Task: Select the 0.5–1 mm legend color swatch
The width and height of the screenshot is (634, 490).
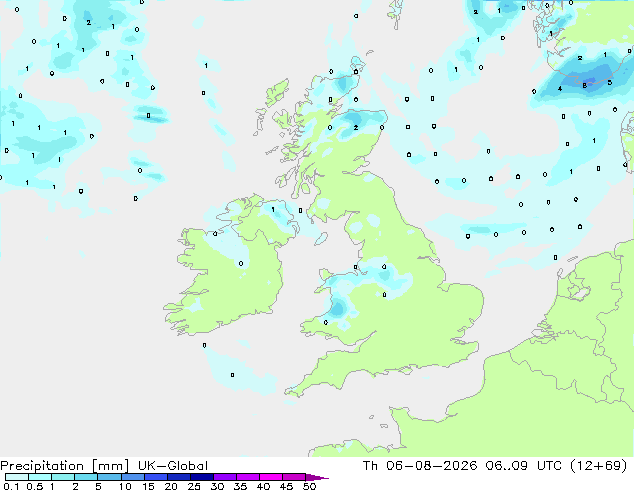Action: pyautogui.click(x=40, y=477)
